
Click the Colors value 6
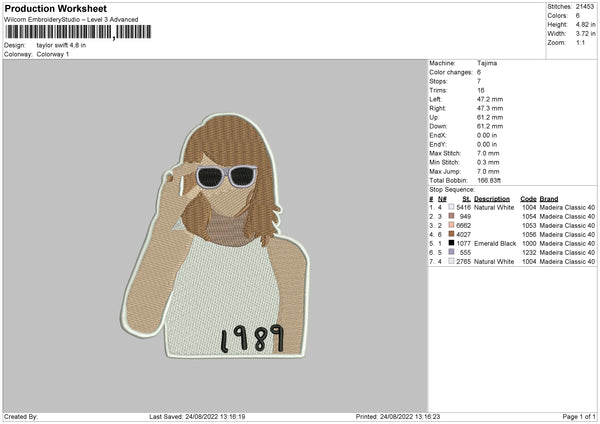[578, 16]
